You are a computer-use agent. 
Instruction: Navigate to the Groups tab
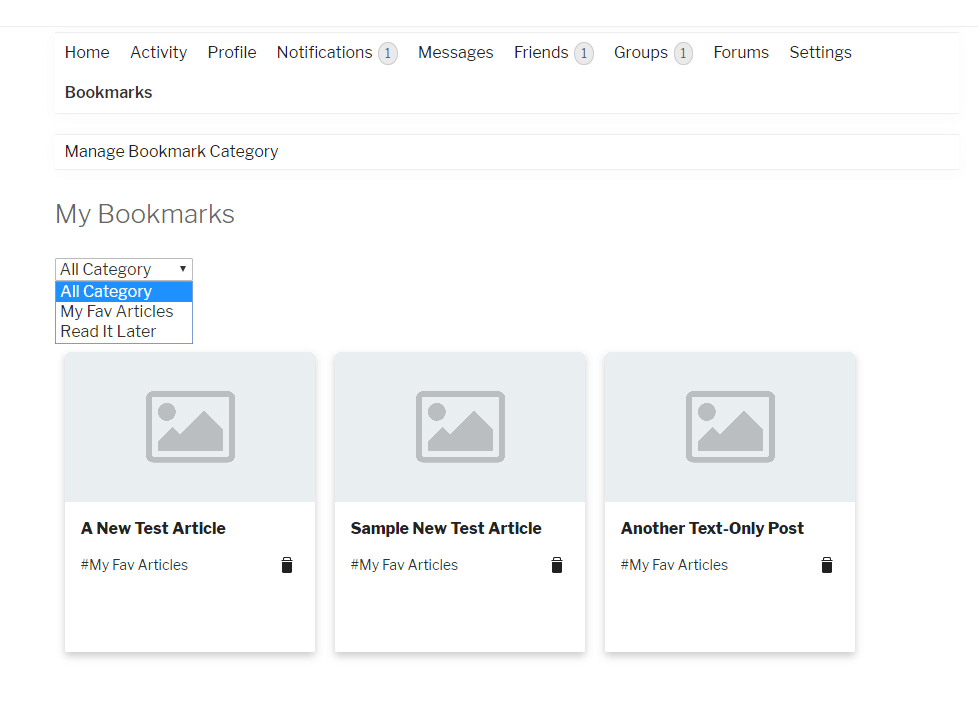(641, 52)
